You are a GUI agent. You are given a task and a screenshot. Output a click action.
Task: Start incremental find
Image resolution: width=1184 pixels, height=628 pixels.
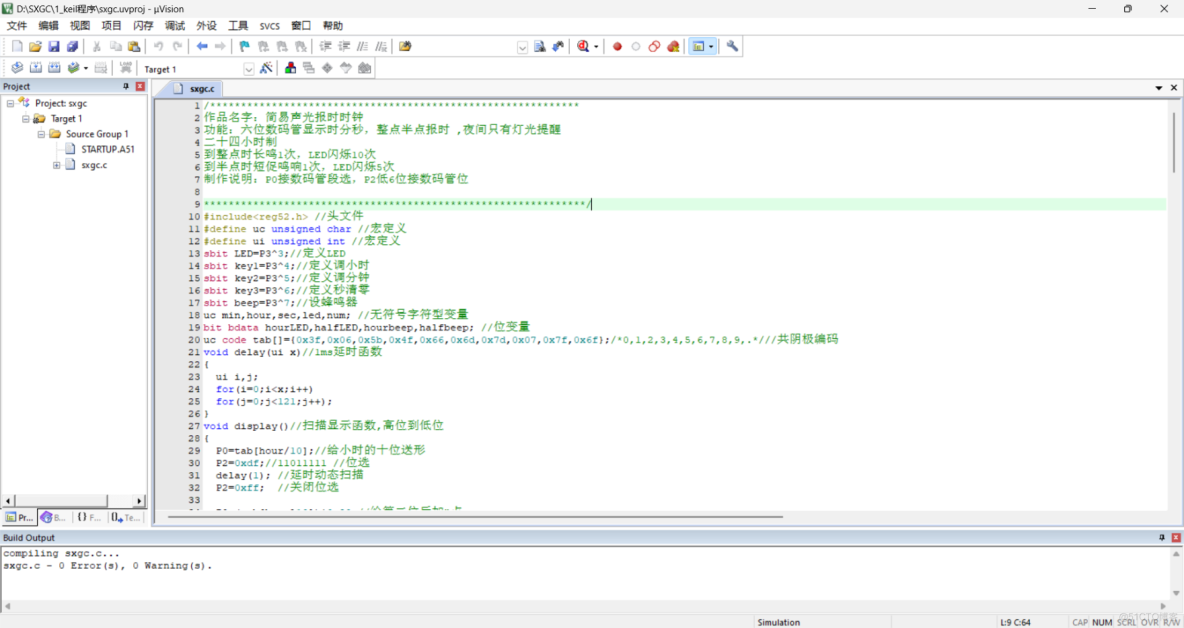tap(558, 47)
